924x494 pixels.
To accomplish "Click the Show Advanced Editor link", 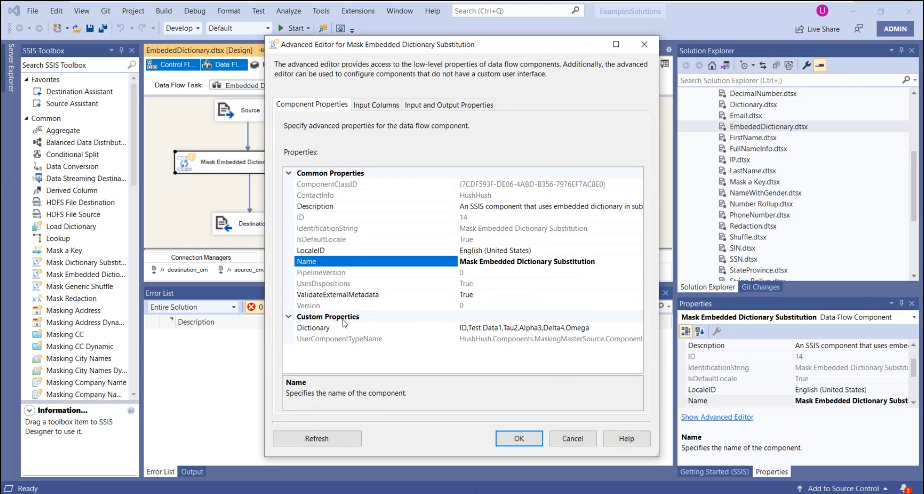I will click(x=717, y=417).
